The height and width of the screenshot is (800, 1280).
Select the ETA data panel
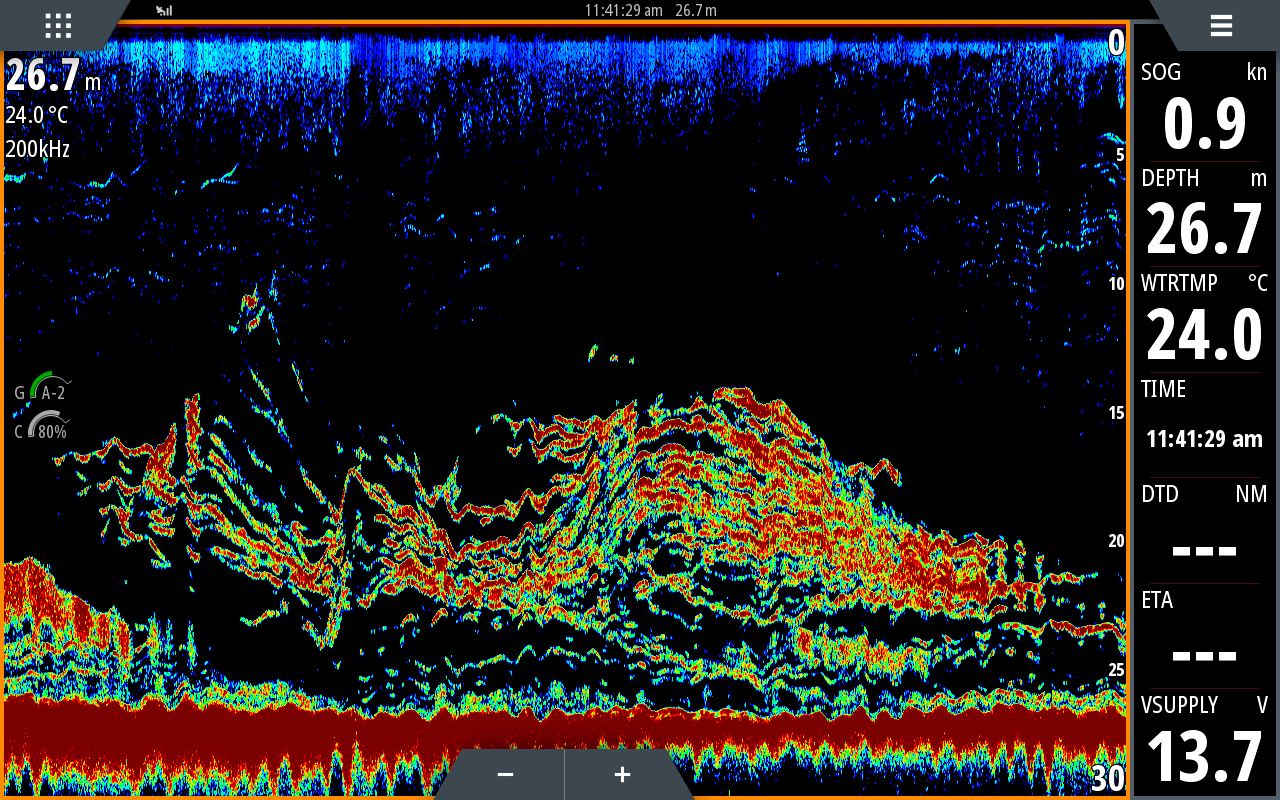pyautogui.click(x=1204, y=637)
